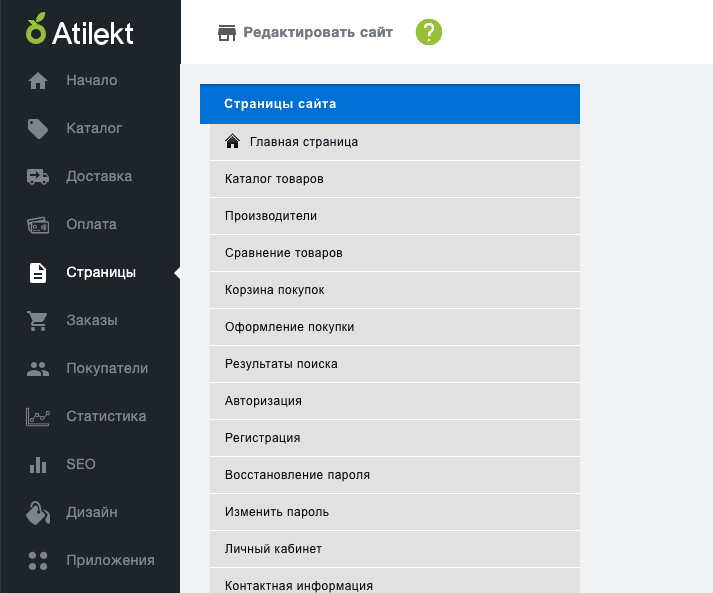Click the Atilekt apple logo

[x=36, y=28]
